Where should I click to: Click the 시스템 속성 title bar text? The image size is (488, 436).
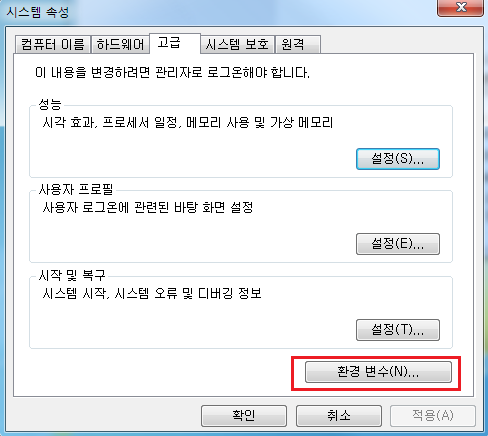click(x=38, y=12)
